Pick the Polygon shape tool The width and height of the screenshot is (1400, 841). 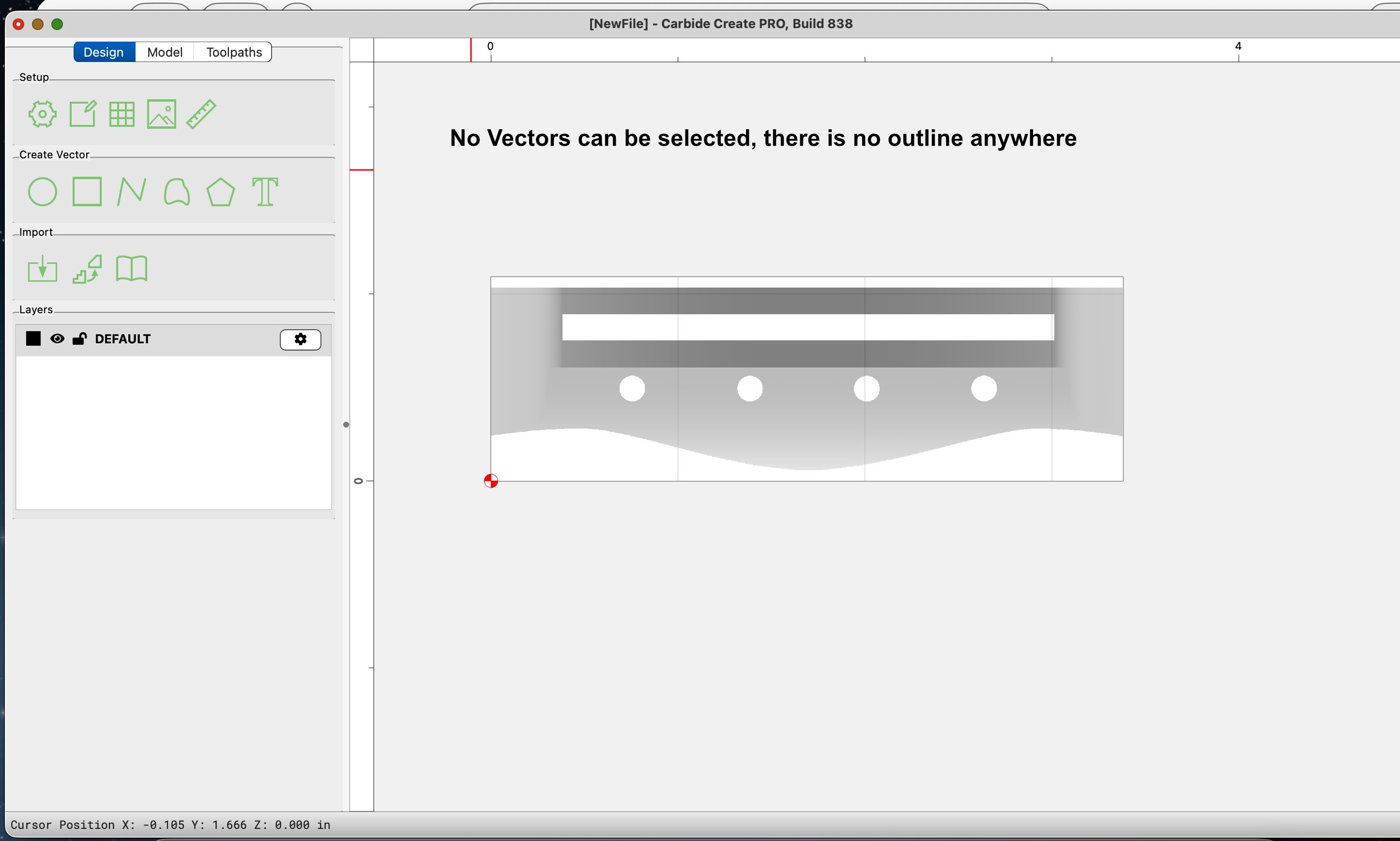220,192
